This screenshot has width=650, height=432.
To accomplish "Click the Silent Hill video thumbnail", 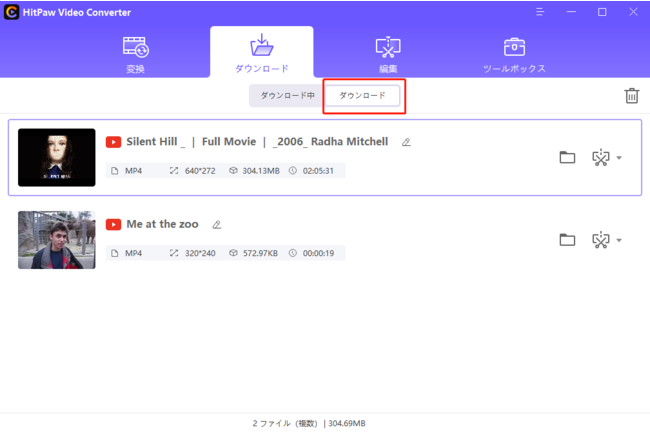I will 57,157.
